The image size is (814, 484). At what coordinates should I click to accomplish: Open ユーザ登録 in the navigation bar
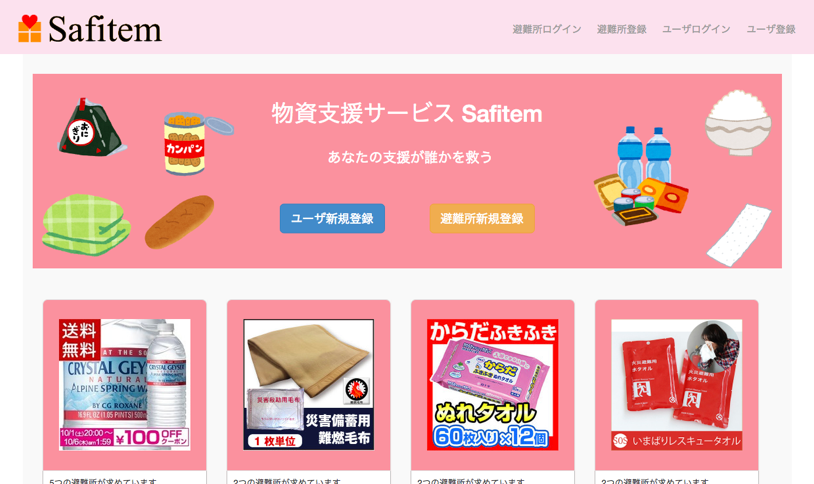(x=771, y=29)
